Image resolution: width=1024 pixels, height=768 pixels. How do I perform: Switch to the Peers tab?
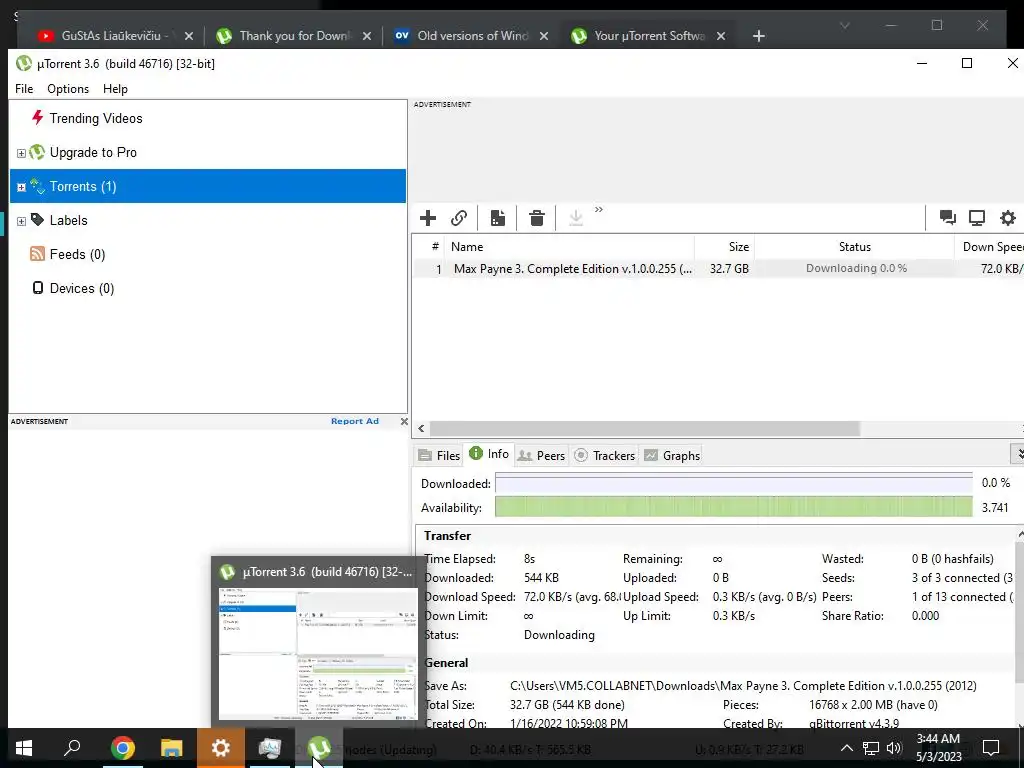point(541,455)
